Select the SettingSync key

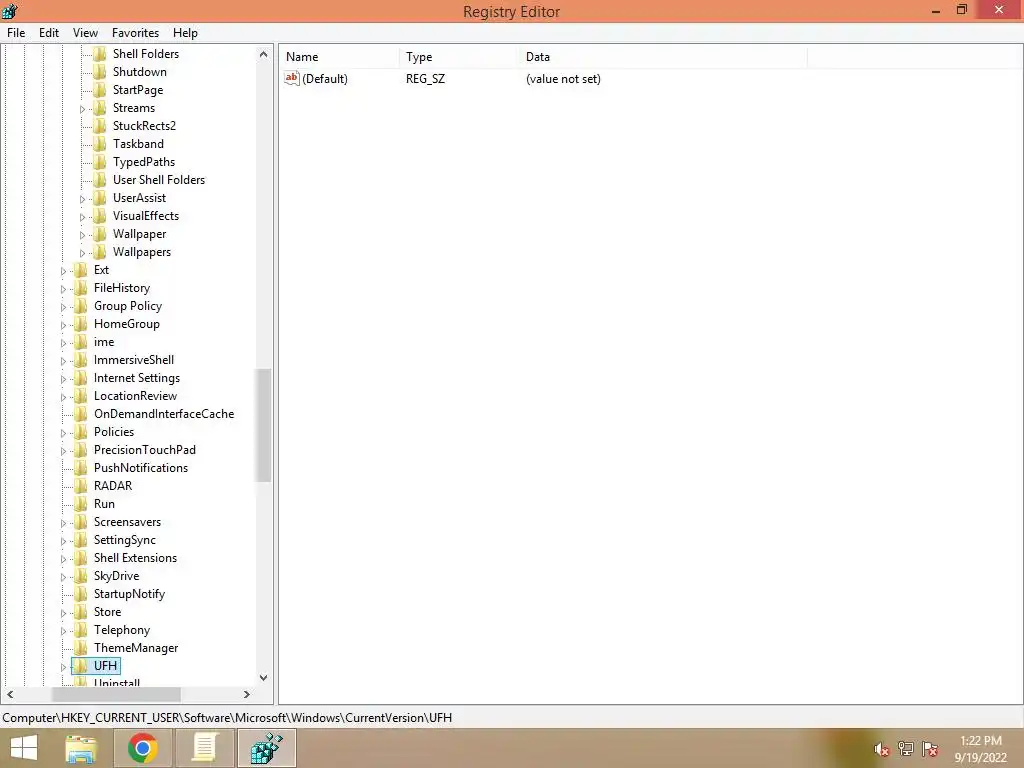[124, 540]
